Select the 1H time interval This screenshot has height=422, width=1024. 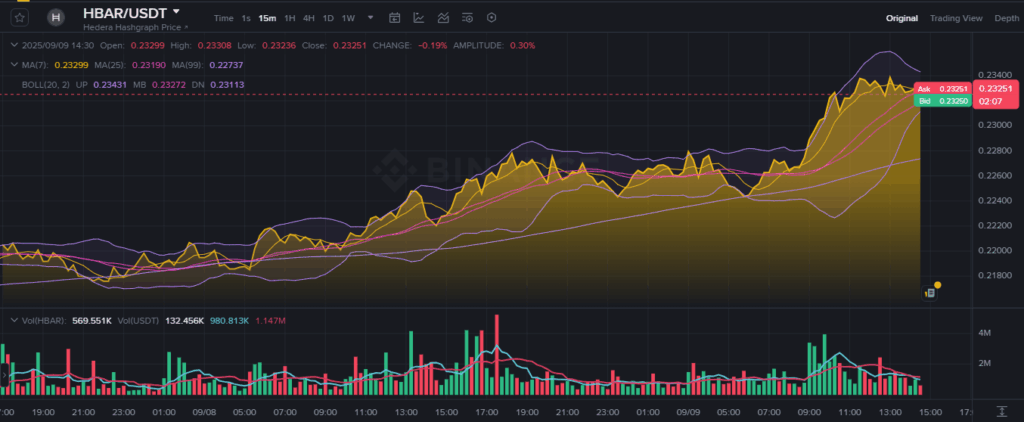click(289, 18)
